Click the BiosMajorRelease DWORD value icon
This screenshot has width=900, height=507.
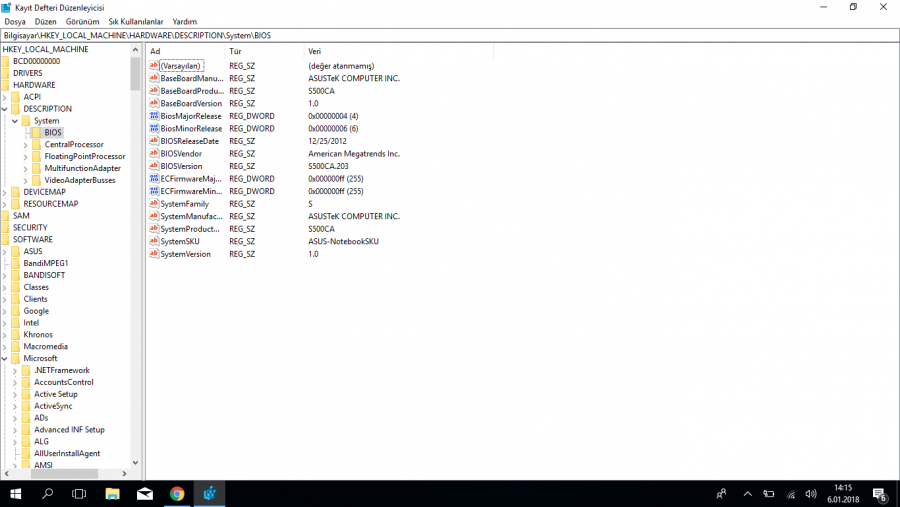coord(154,116)
